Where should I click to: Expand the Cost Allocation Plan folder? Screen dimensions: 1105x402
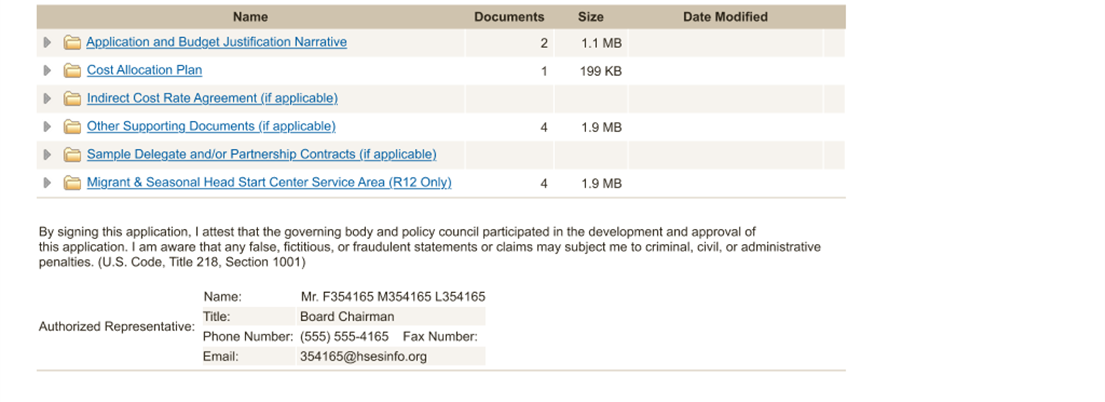[x=47, y=71]
